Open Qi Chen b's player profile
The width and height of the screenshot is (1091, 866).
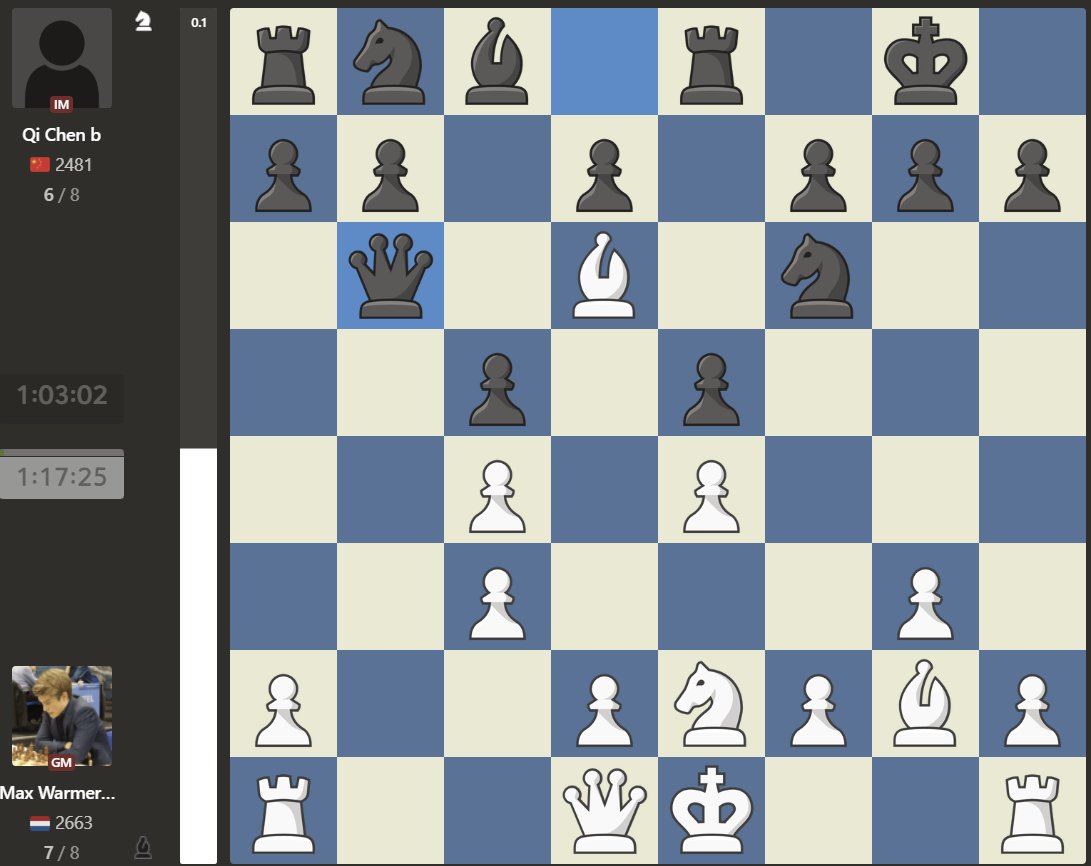(x=62, y=134)
